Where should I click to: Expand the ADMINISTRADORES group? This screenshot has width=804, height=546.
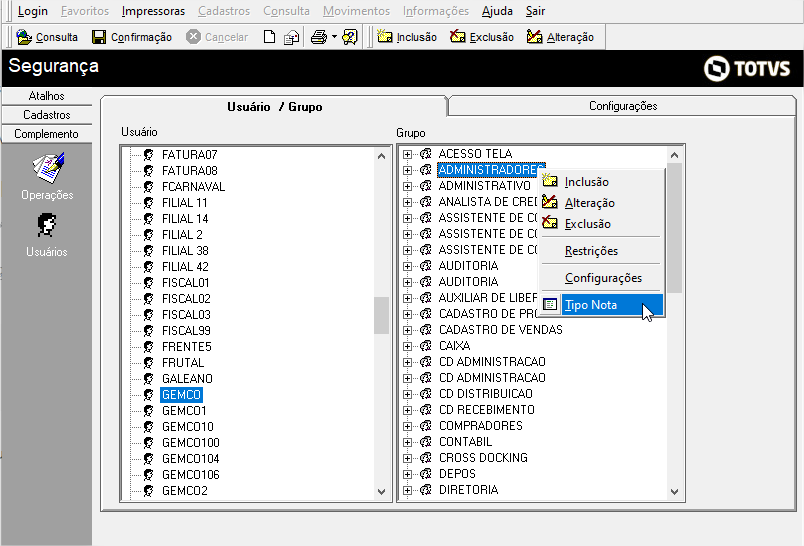407,170
